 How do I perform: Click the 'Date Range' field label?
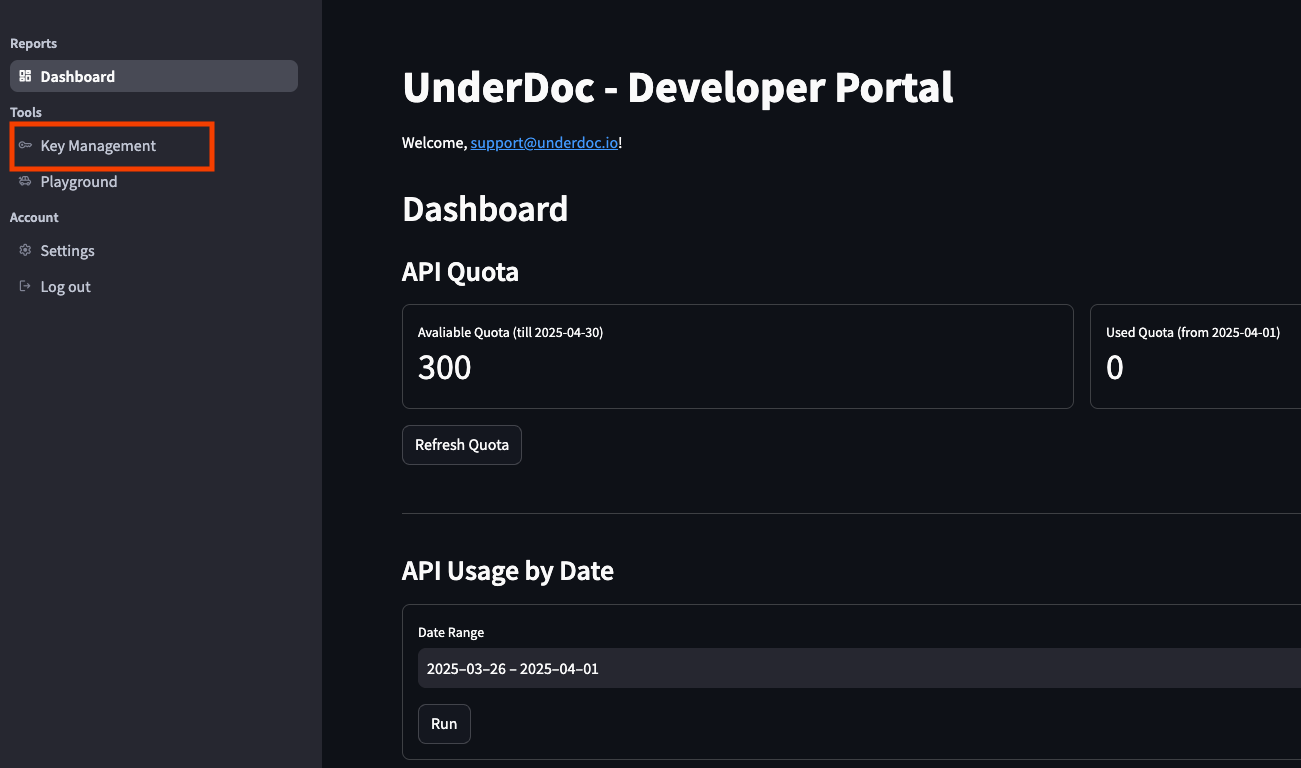[x=451, y=632]
